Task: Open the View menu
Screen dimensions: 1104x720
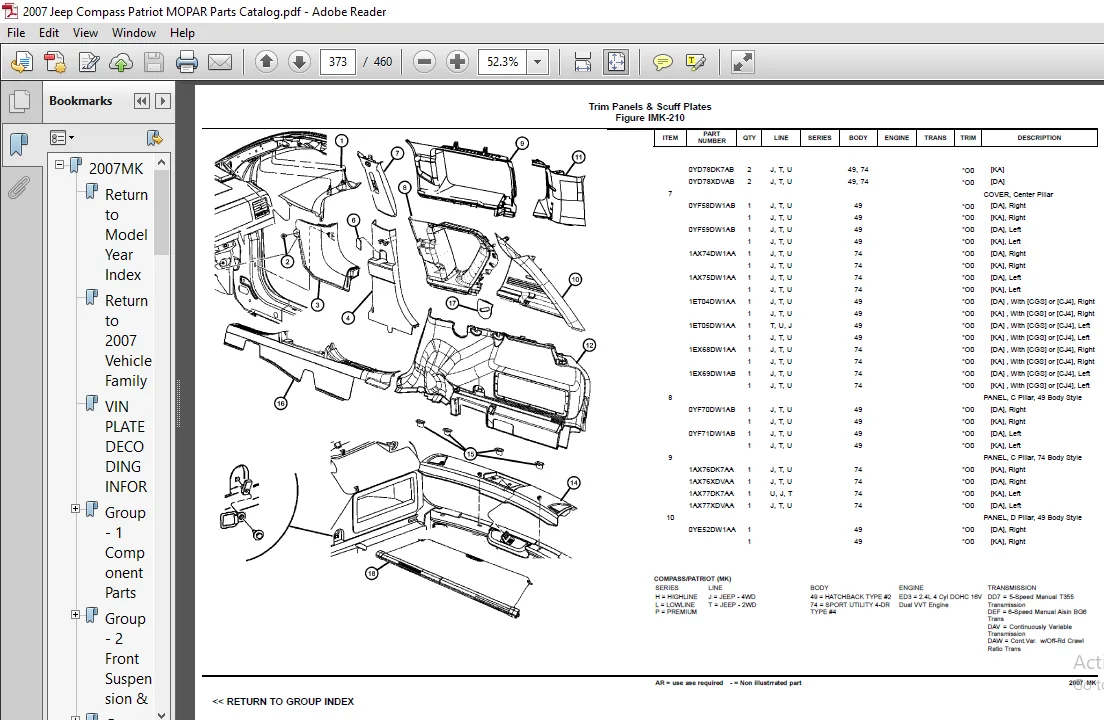Action: pyautogui.click(x=85, y=33)
